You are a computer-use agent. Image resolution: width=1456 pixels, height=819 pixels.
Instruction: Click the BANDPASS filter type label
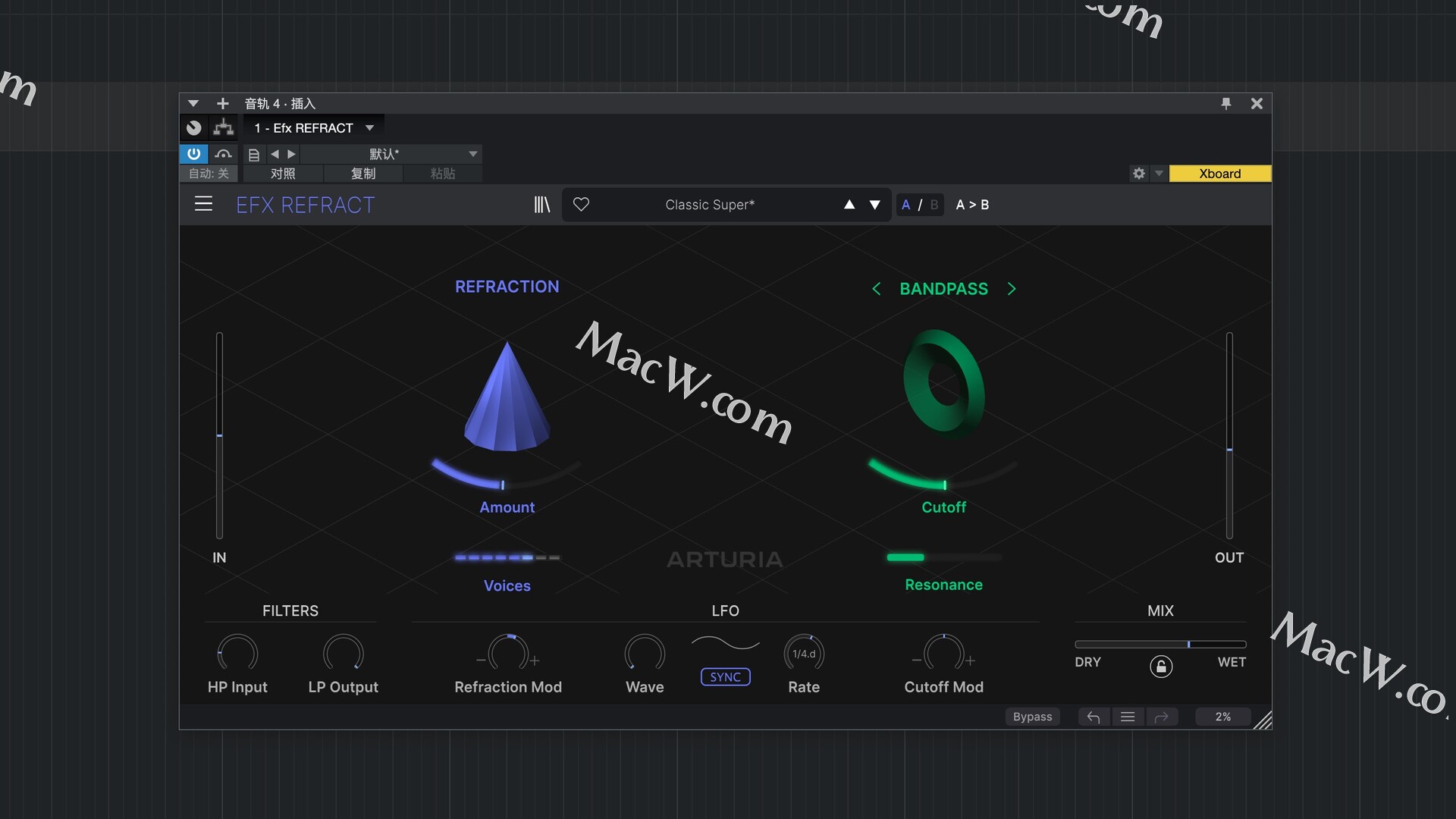pos(943,289)
